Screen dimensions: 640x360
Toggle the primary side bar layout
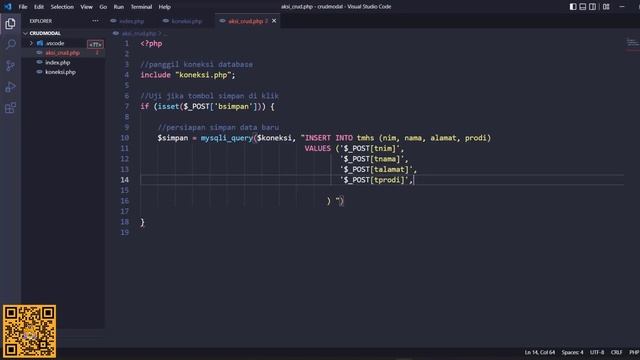point(573,7)
